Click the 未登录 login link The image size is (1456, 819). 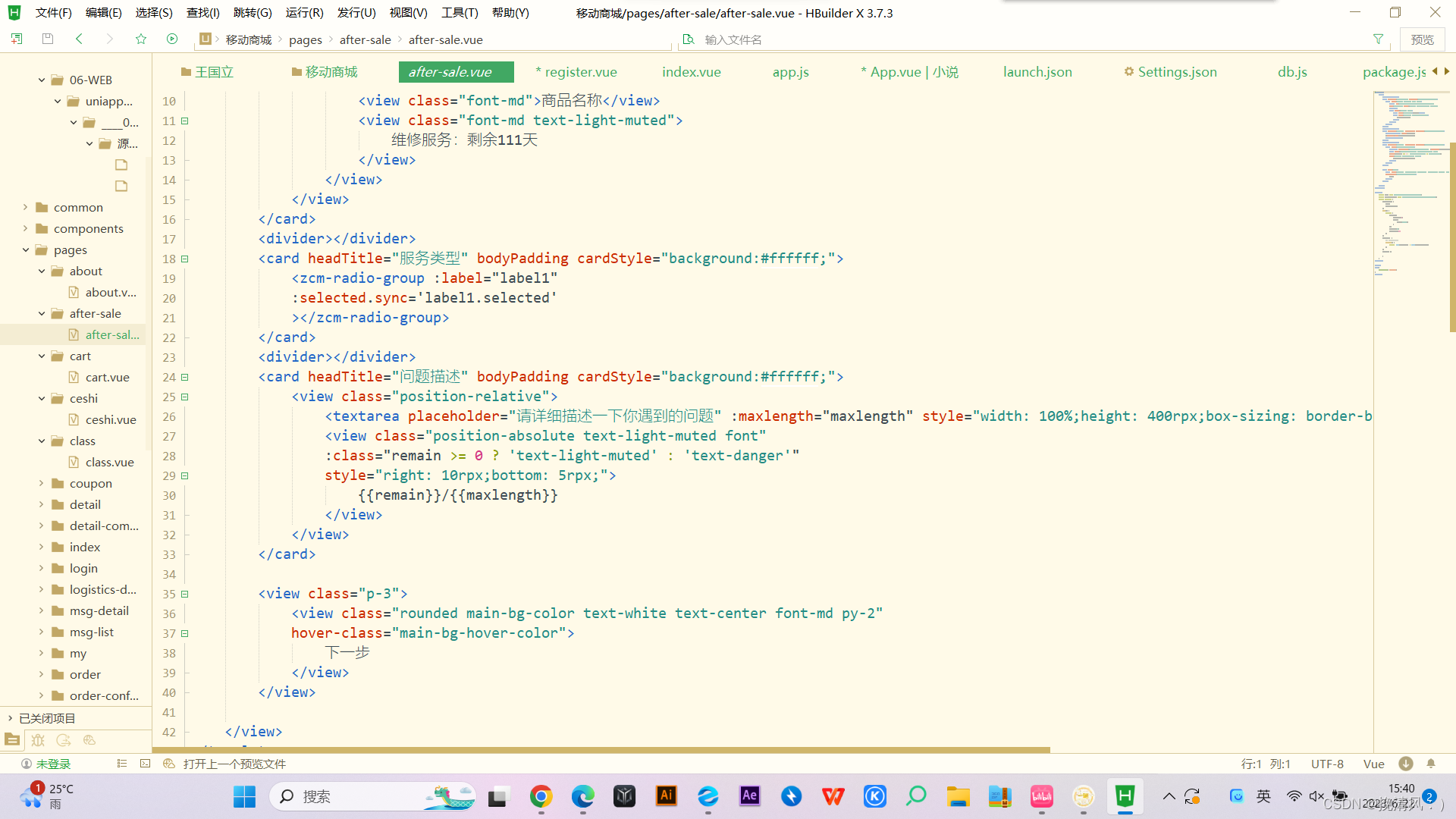coord(53,764)
